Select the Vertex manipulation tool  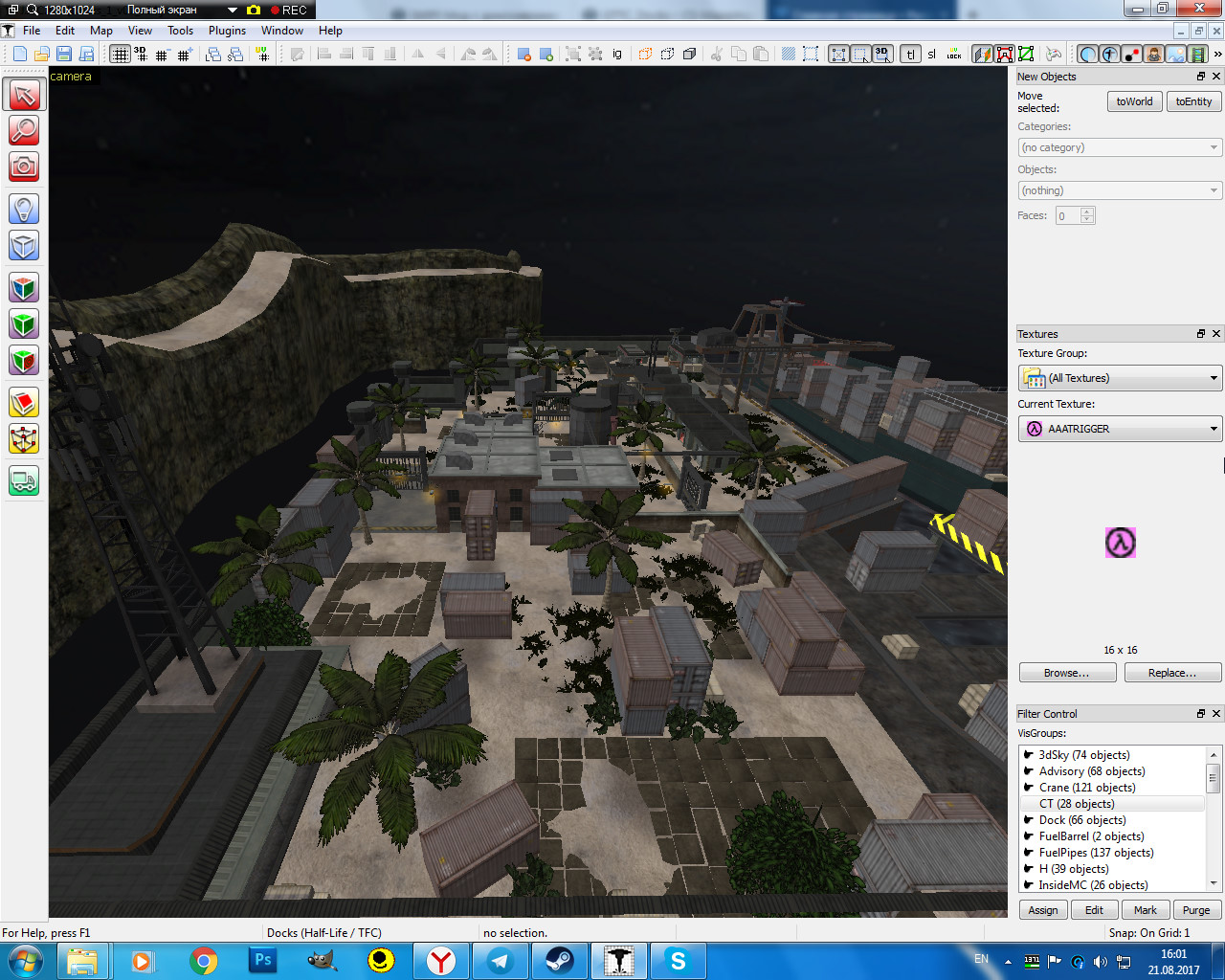point(24,439)
